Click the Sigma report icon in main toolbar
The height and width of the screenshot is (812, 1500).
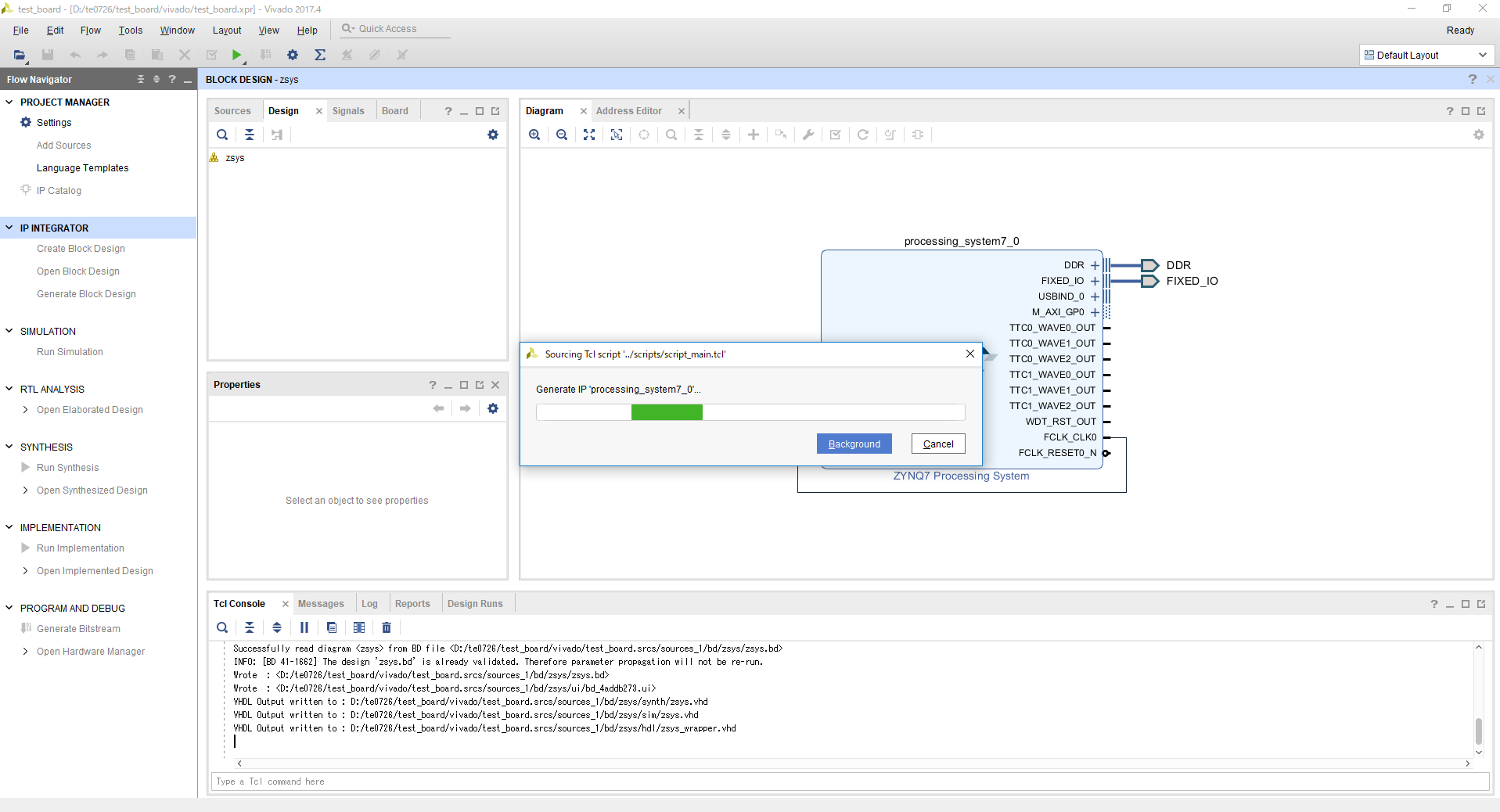(320, 55)
